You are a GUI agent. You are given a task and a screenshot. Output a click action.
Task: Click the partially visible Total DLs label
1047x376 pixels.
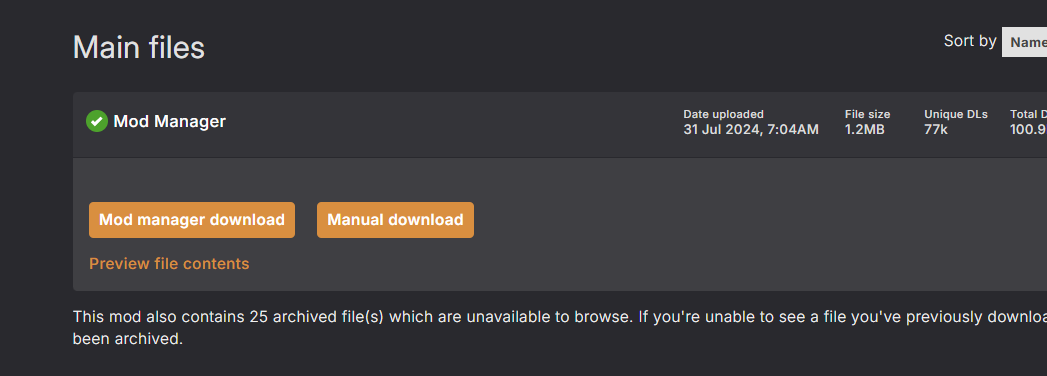1028,114
